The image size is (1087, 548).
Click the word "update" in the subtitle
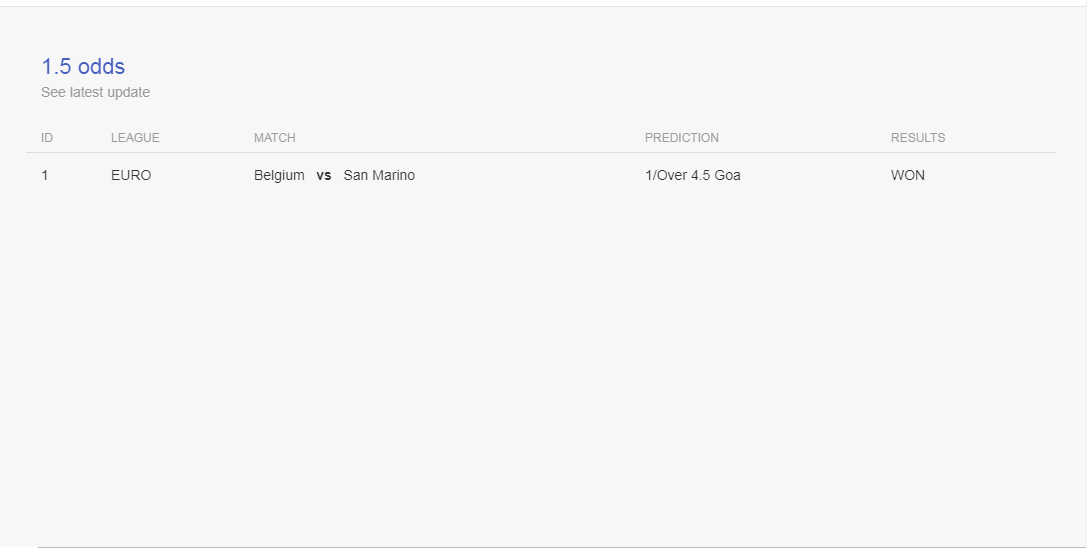(x=128, y=92)
